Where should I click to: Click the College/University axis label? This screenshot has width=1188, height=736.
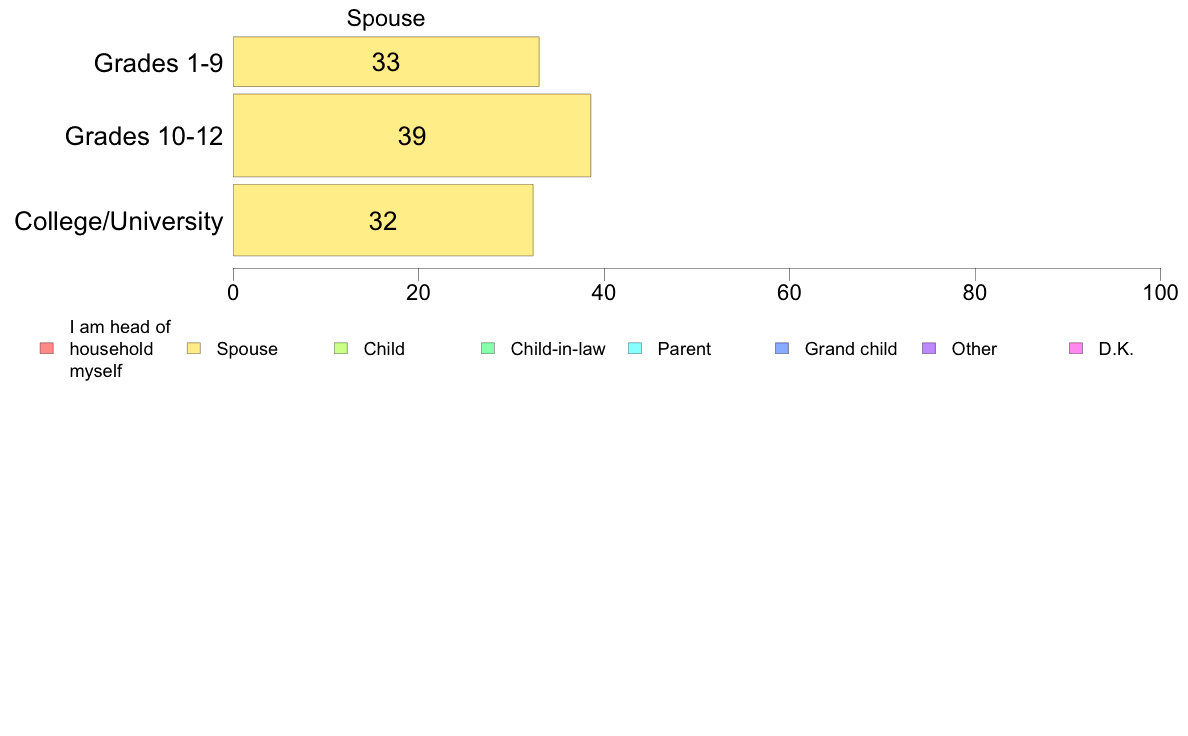click(119, 221)
